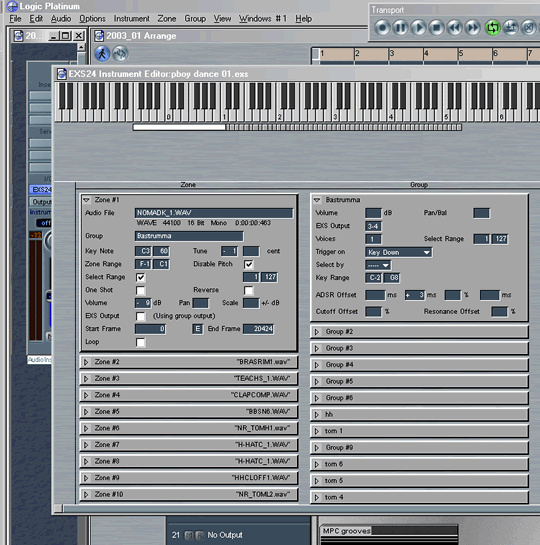The width and height of the screenshot is (540, 545).
Task: Expand Zone #2 BRASRIM1.wav
Action: pos(86,362)
